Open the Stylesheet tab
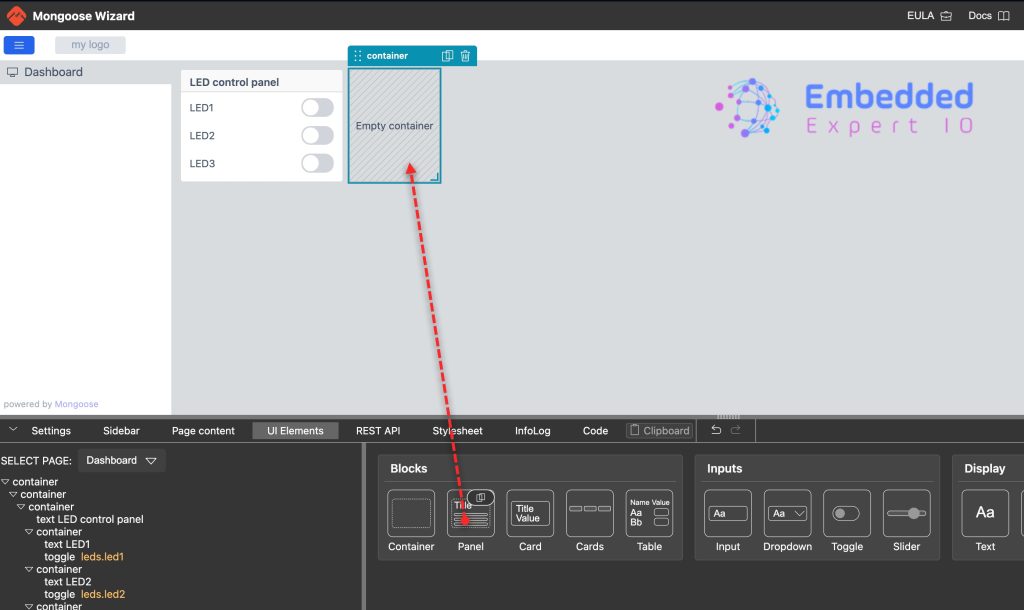 [x=457, y=431]
